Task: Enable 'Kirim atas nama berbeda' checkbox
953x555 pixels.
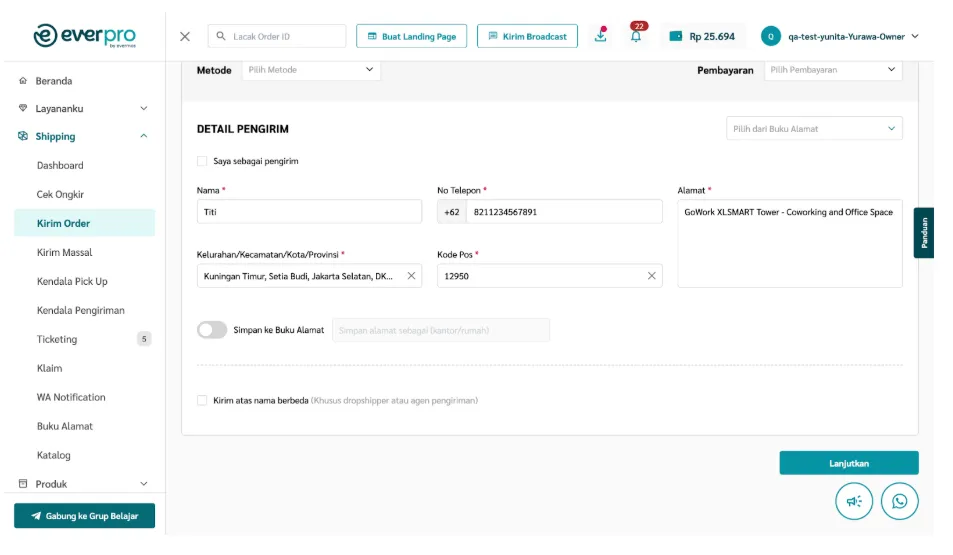Action: [202, 400]
